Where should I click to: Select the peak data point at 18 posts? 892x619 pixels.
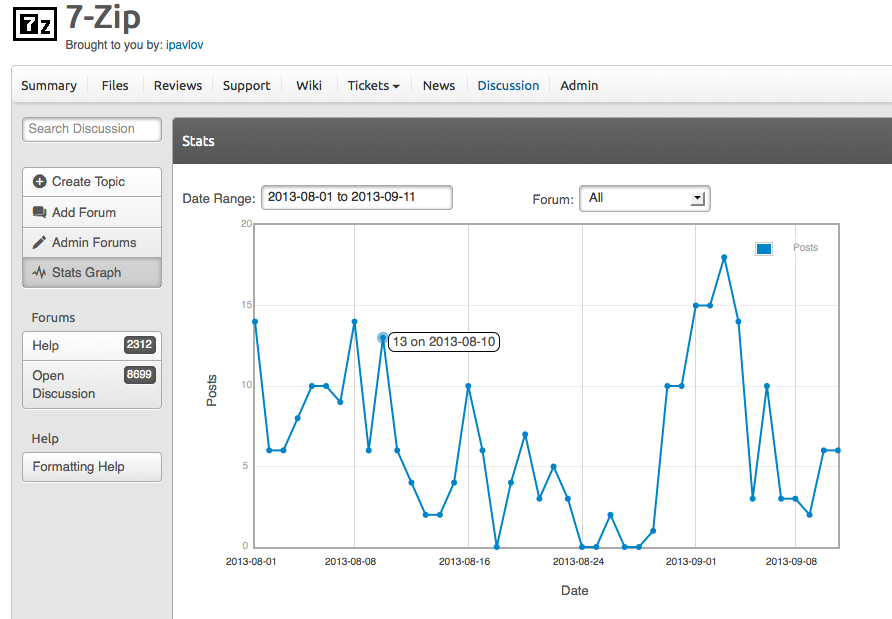(724, 257)
